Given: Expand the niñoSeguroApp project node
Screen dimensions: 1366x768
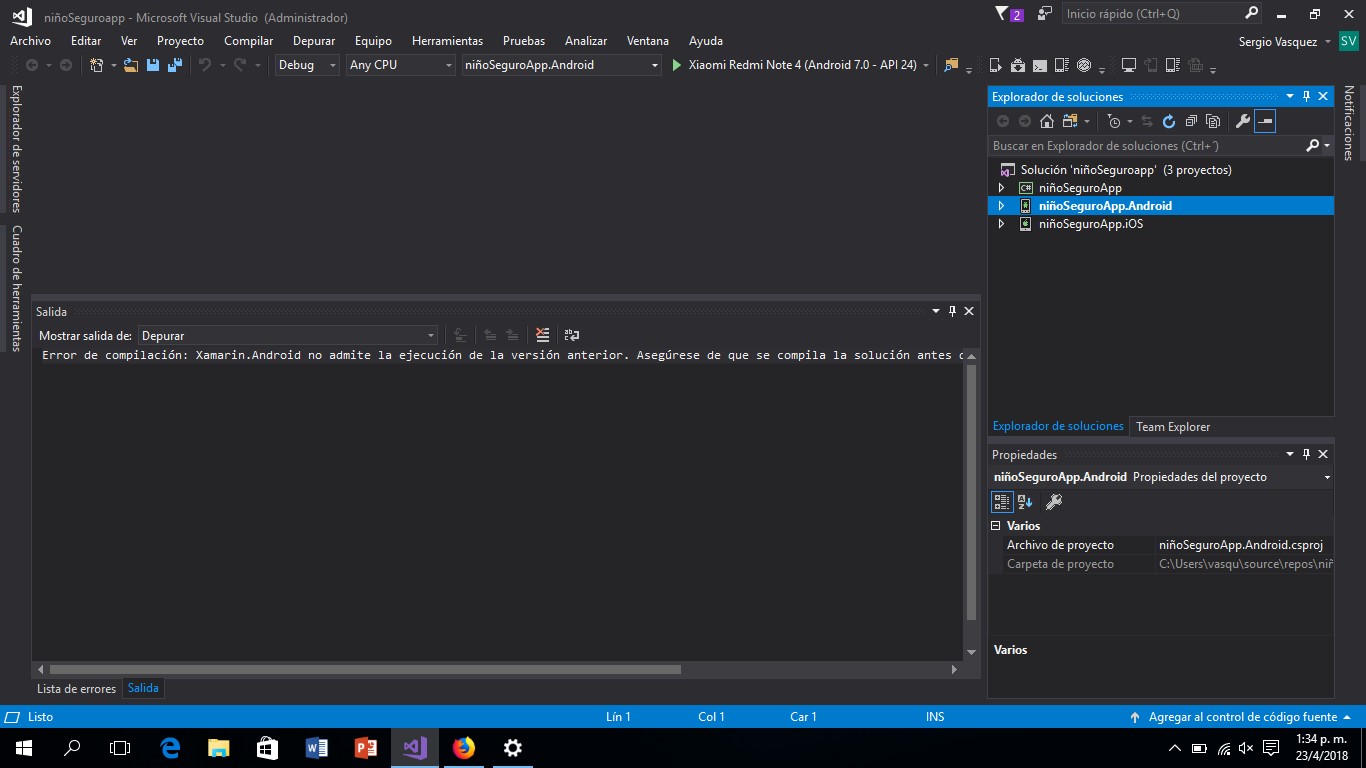Looking at the screenshot, I should pyautogui.click(x=1001, y=188).
